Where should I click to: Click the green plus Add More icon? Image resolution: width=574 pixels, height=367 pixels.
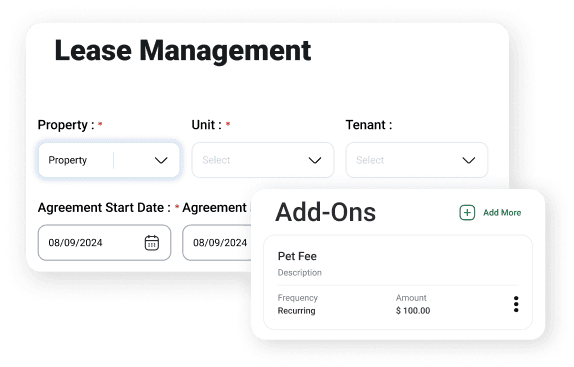(467, 213)
